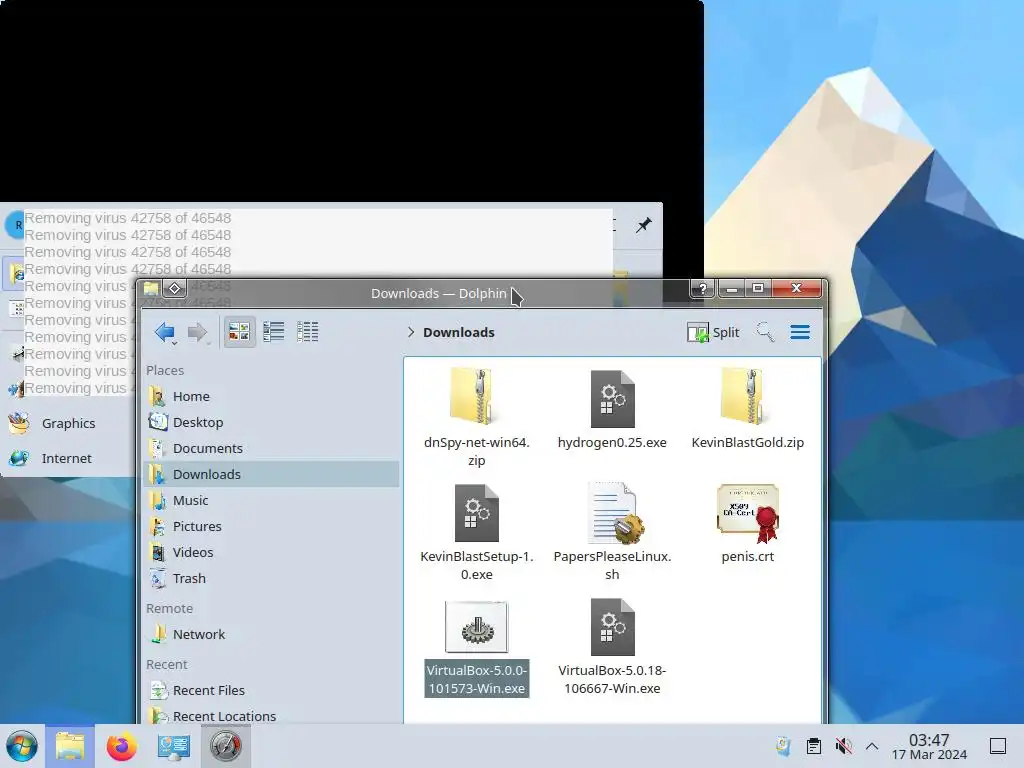
Task: Click the Downloads breadcrumb label
Action: click(458, 332)
